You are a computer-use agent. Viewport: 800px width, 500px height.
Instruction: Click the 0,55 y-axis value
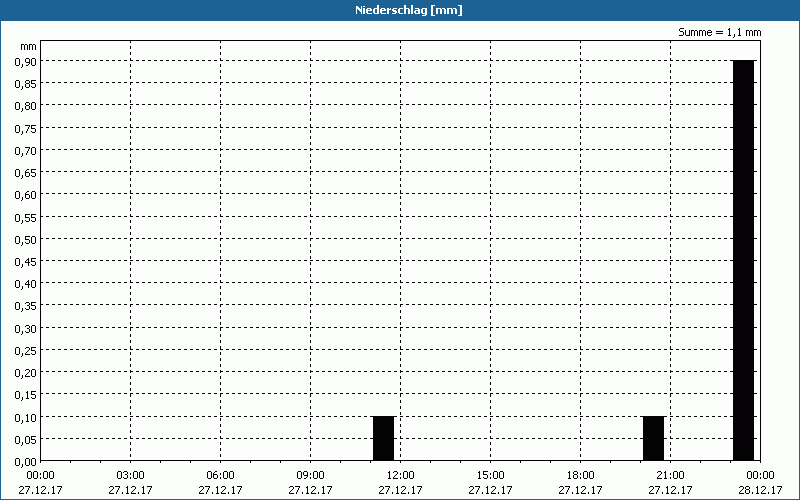[x=26, y=217]
